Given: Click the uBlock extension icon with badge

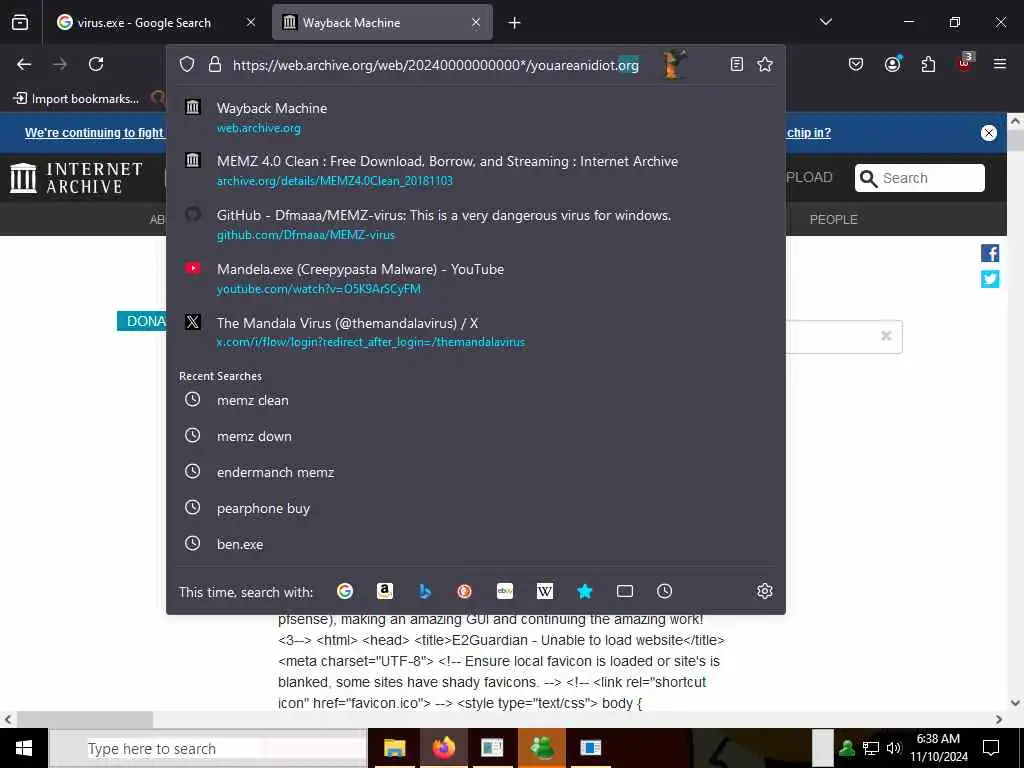Looking at the screenshot, I should click(965, 63).
